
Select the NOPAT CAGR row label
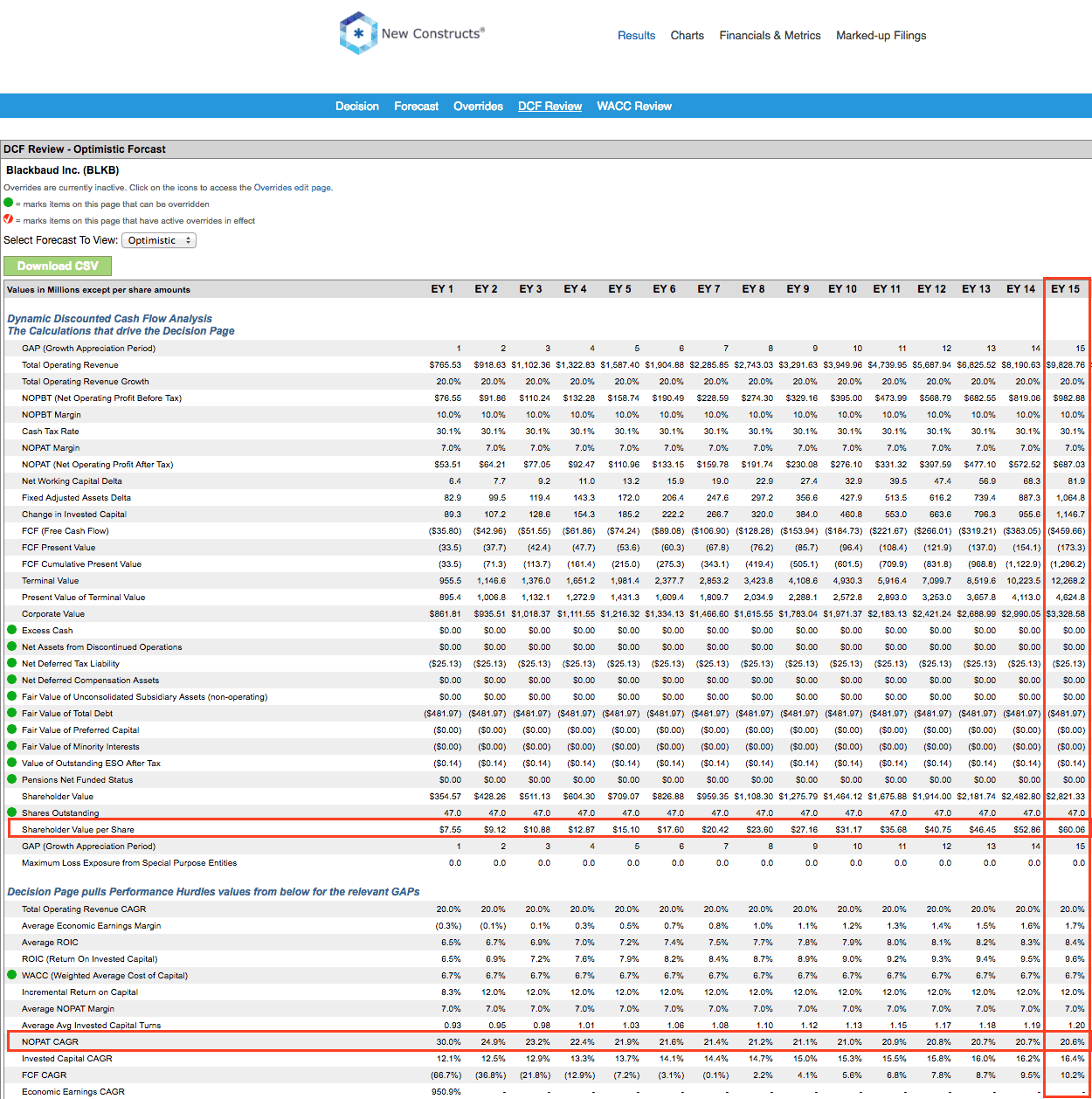click(50, 1042)
